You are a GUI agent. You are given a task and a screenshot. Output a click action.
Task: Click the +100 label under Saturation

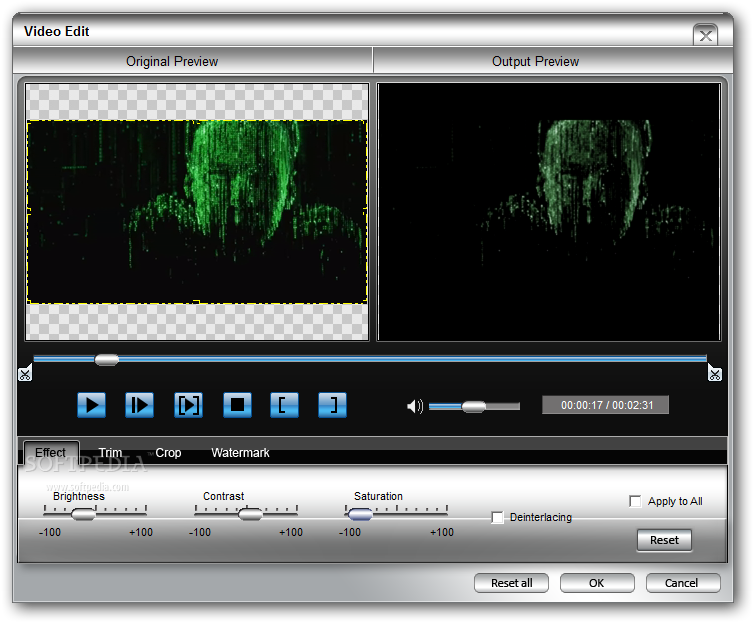[441, 532]
